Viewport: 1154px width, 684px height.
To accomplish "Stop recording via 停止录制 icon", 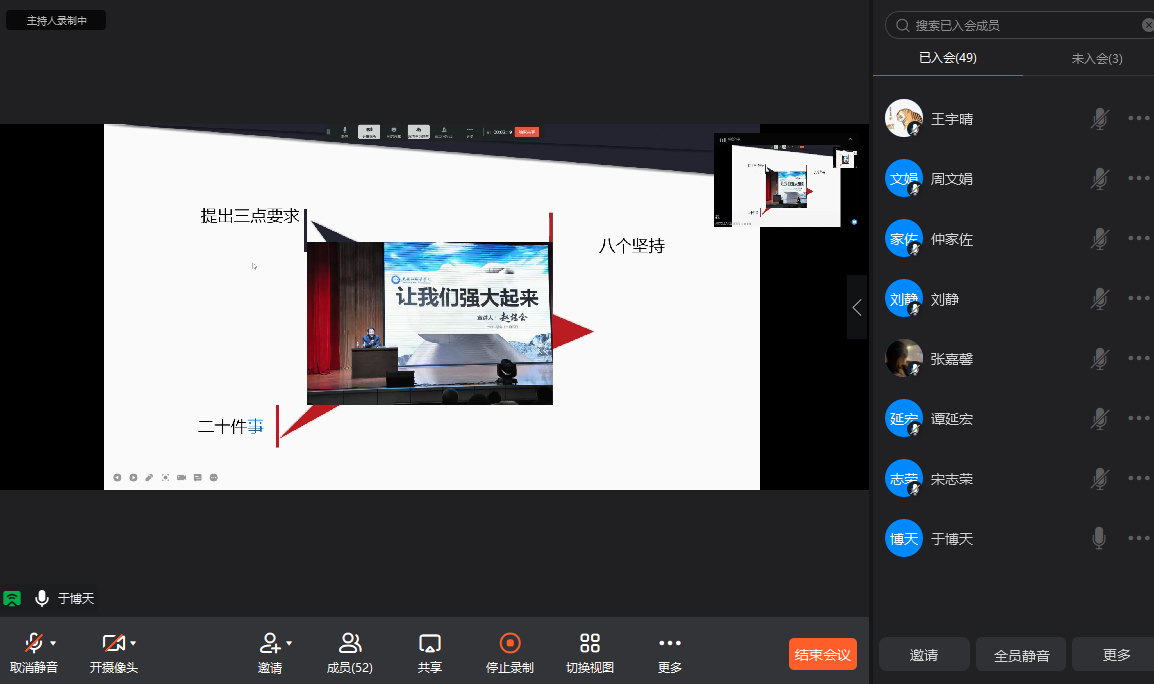I will tap(509, 643).
